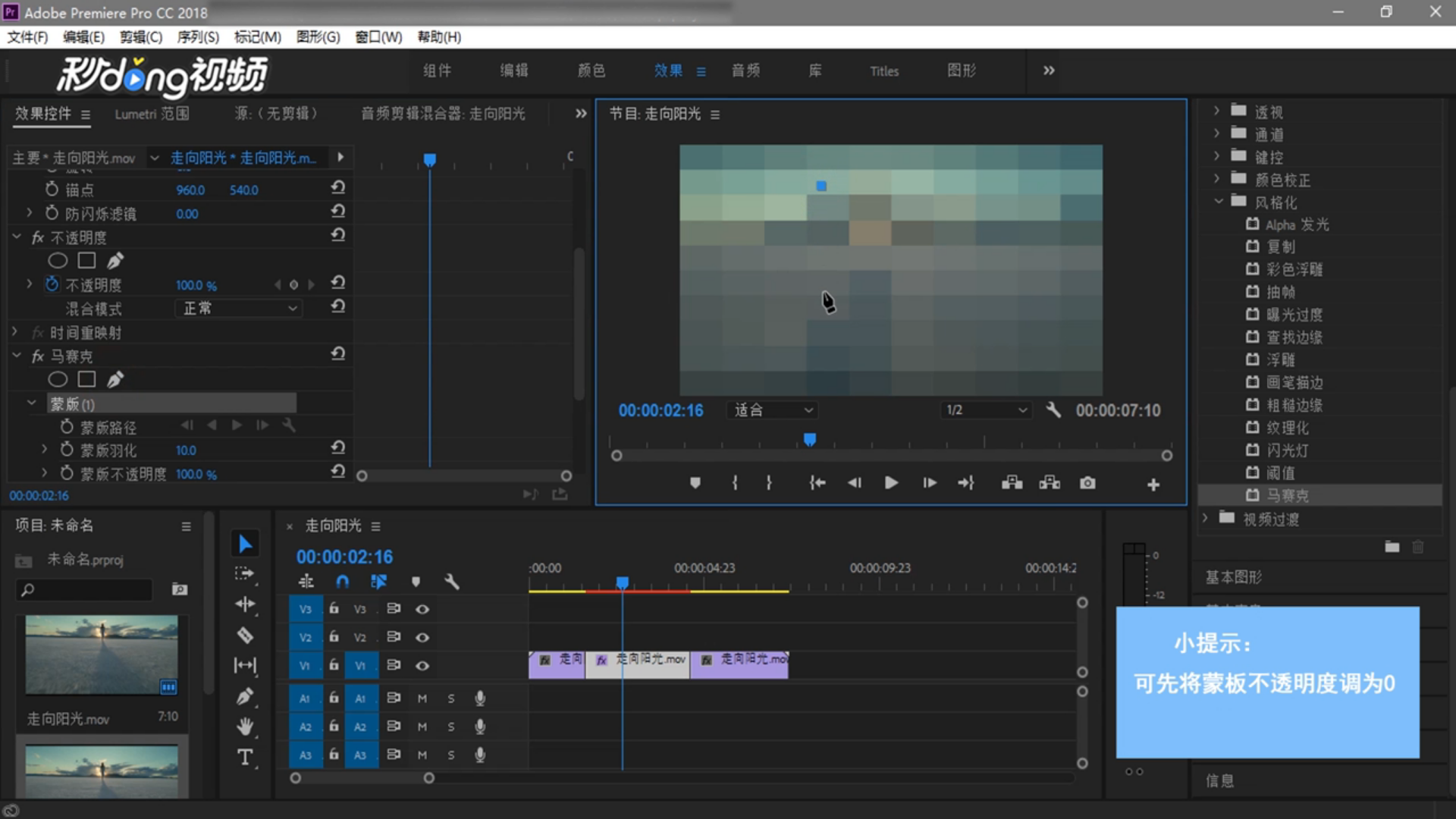1456x819 pixels.
Task: Select the 马赛克 effect in the list
Action: point(1287,495)
